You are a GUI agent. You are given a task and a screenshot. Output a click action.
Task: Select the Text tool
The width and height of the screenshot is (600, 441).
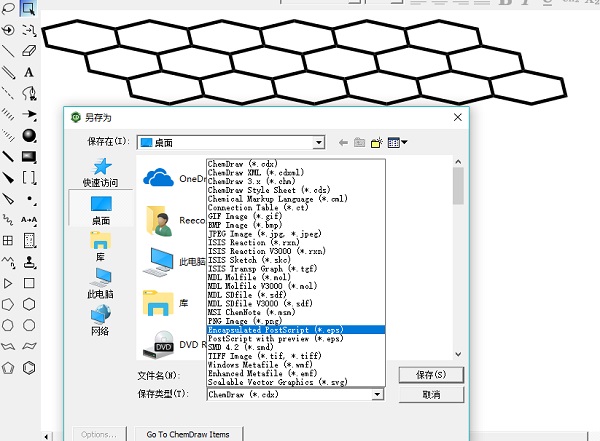[28, 72]
